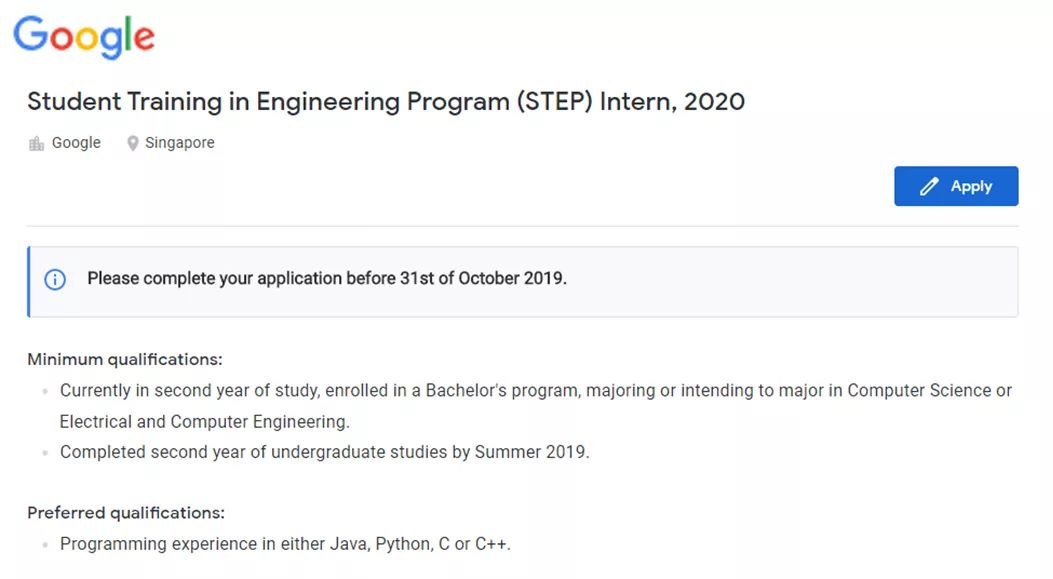1053x579 pixels.
Task: Click the Programming experience bullet text
Action: 285,543
